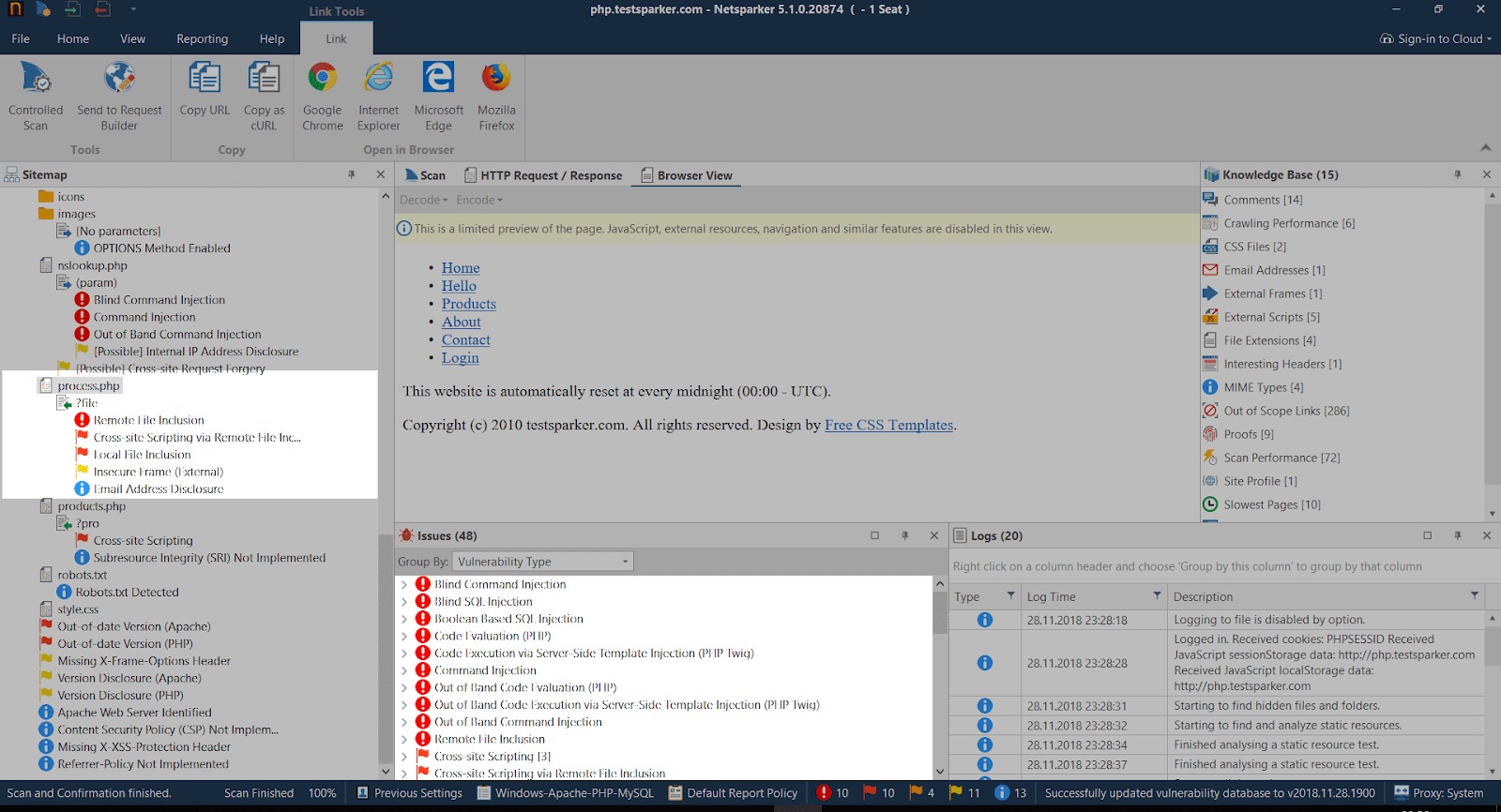This screenshot has width=1501, height=812.
Task: Toggle pin on Knowledge Base panel
Action: click(1458, 174)
